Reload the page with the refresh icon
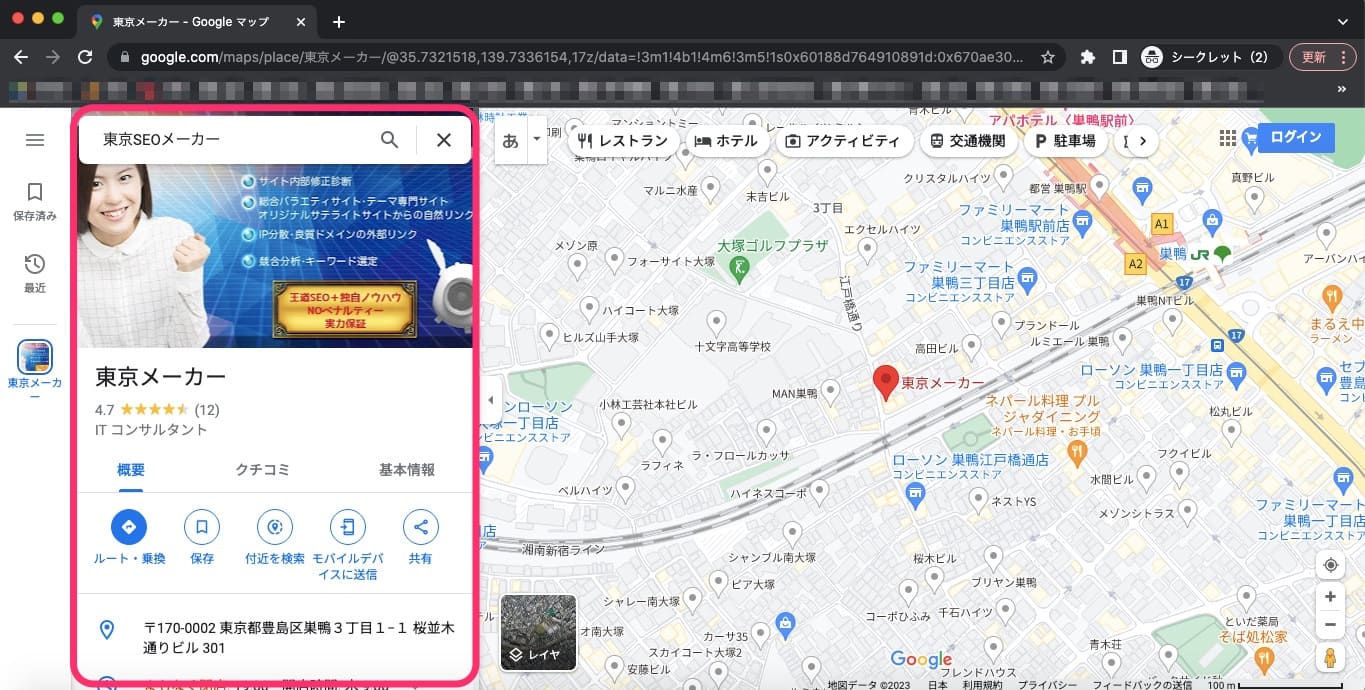1365x690 pixels. (85, 57)
